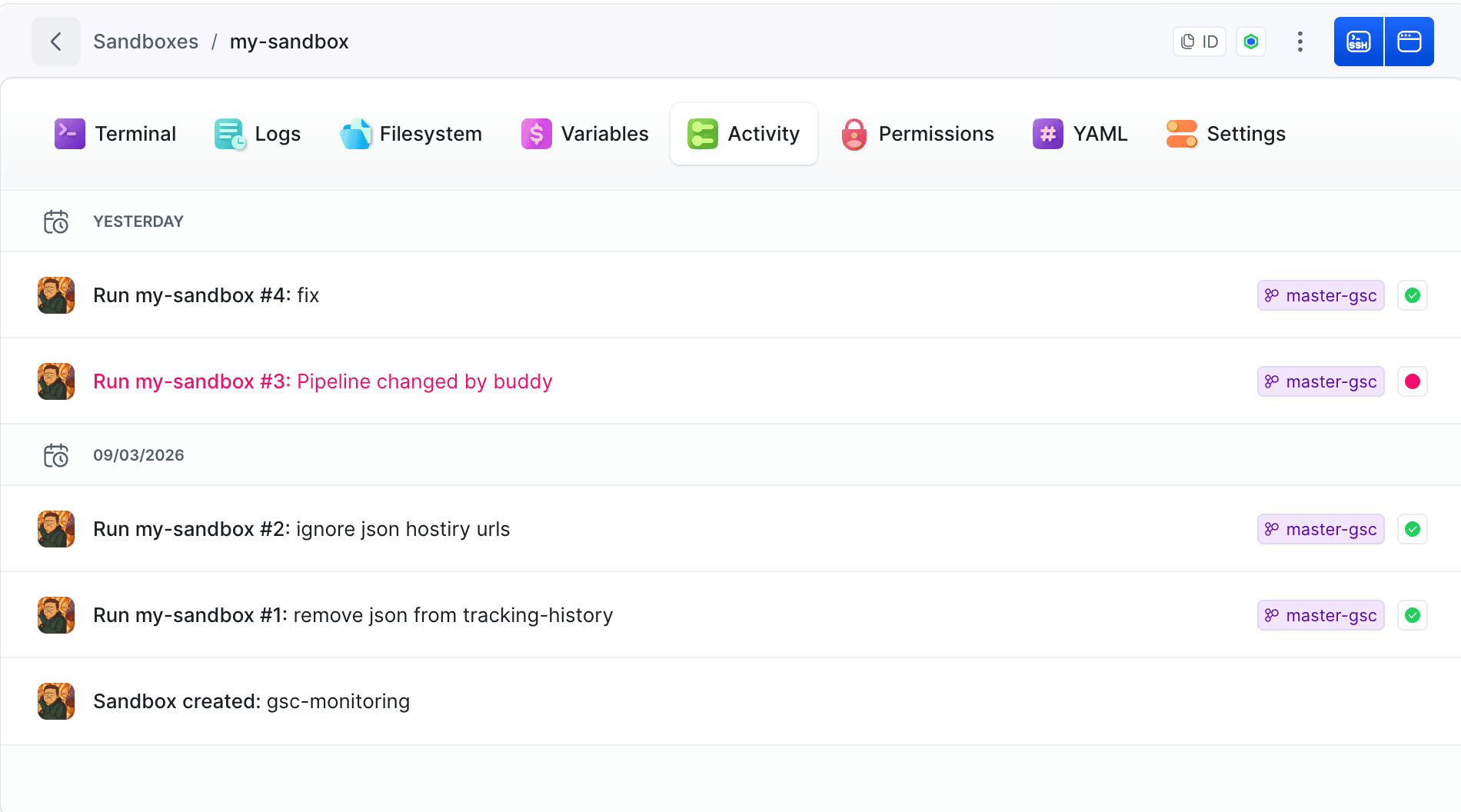View the YAML tab

coord(1080,134)
